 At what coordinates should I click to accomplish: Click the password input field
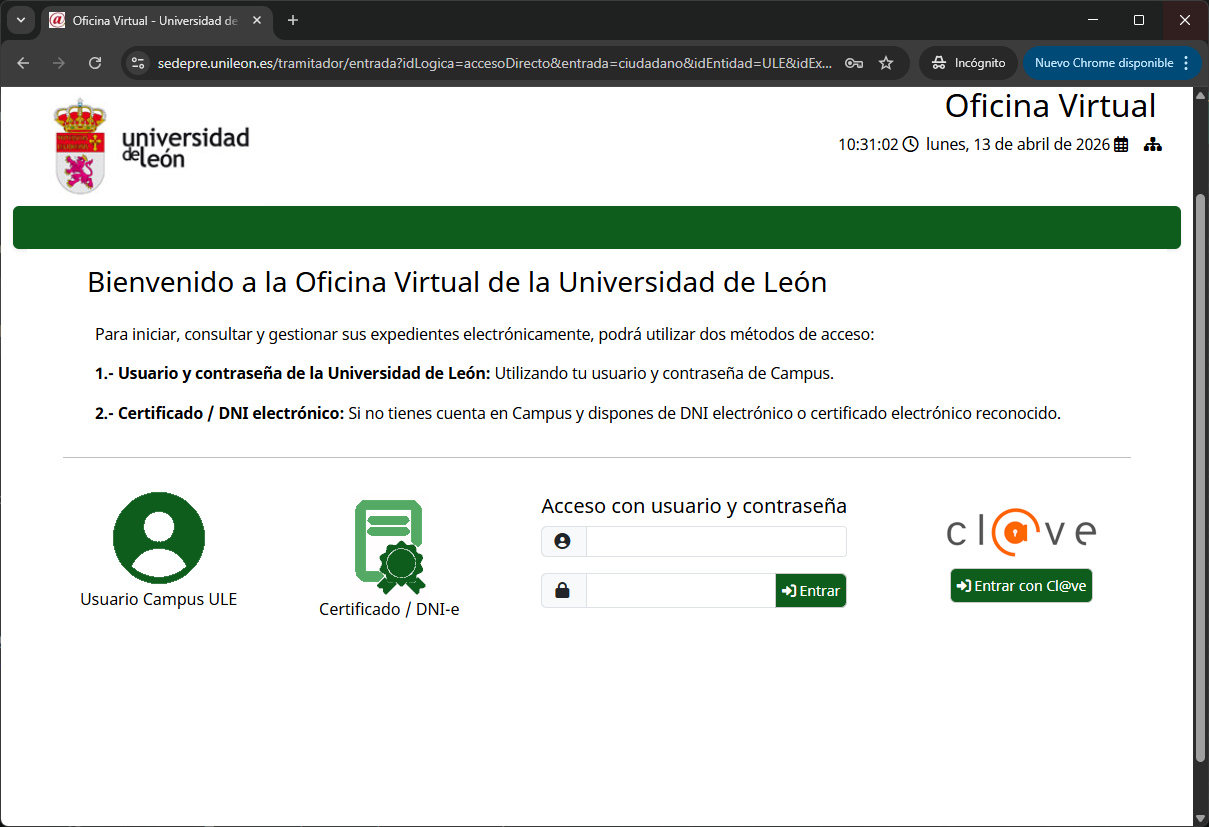(681, 591)
